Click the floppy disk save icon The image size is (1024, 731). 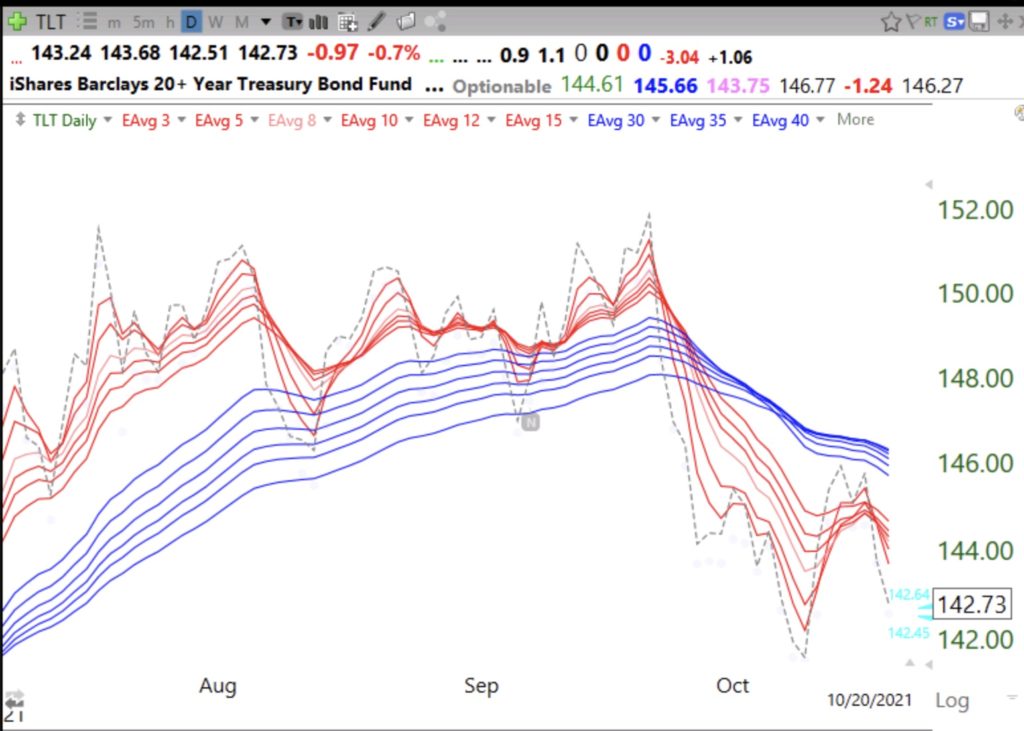[x=979, y=21]
